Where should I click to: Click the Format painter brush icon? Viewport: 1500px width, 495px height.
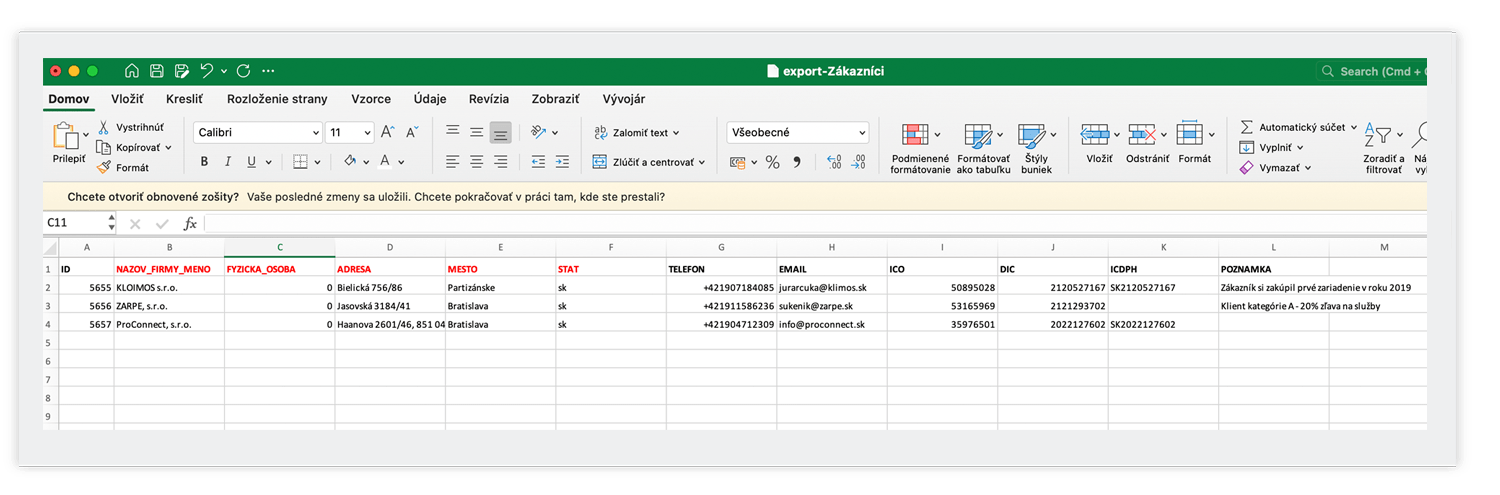tap(105, 168)
